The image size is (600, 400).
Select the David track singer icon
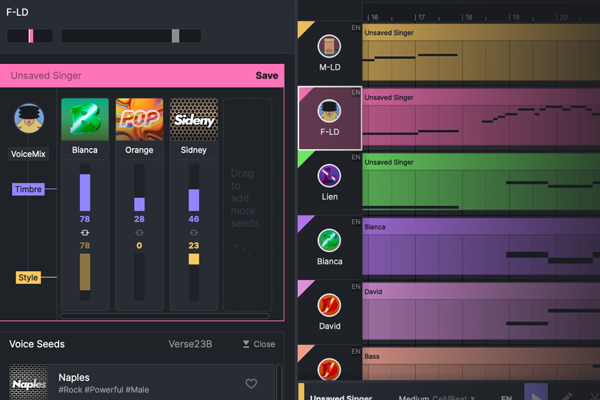(x=330, y=305)
